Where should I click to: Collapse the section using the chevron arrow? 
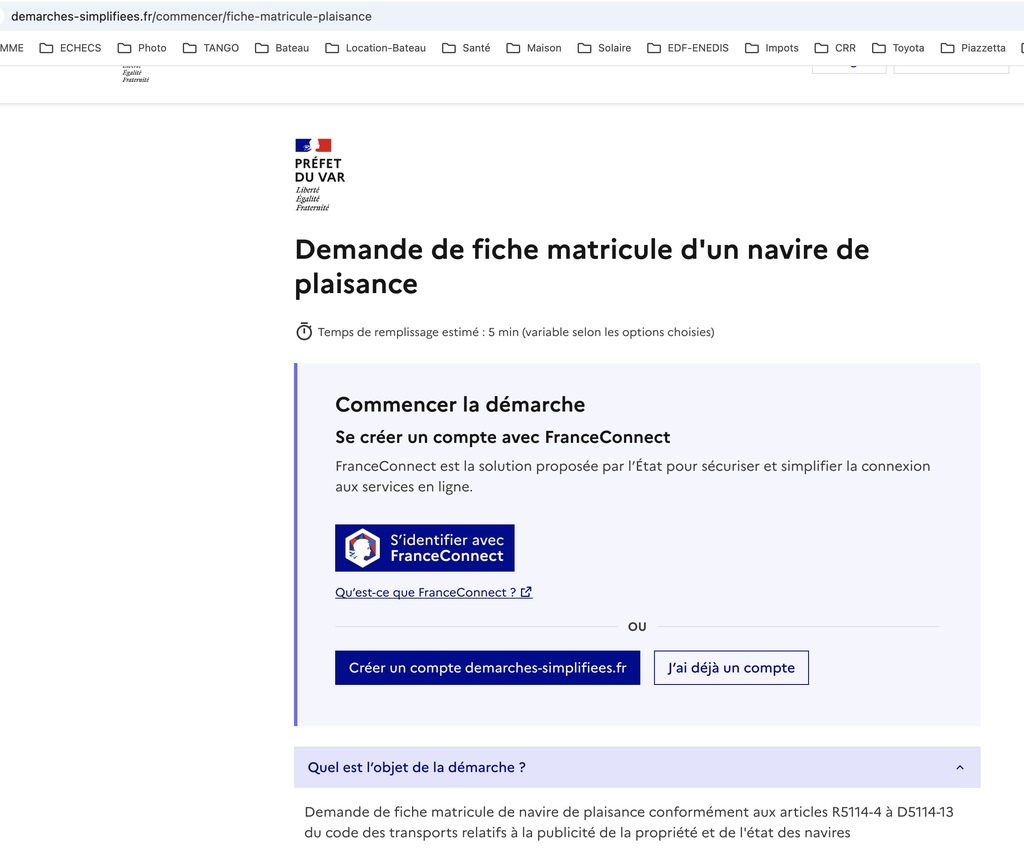point(959,767)
